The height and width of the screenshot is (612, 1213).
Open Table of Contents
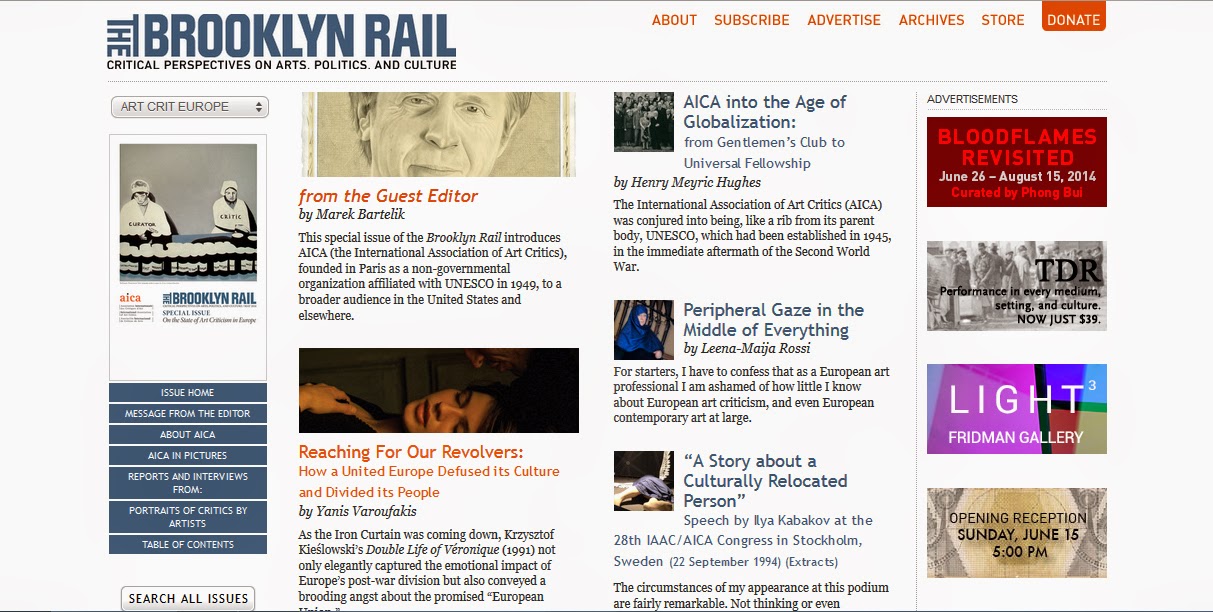click(x=188, y=544)
